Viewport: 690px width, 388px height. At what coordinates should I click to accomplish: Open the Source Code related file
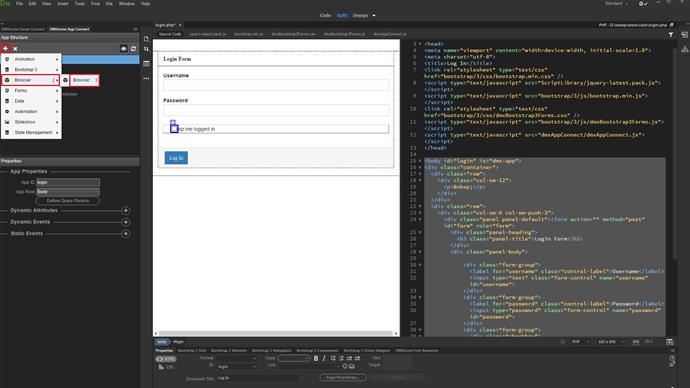[170, 34]
